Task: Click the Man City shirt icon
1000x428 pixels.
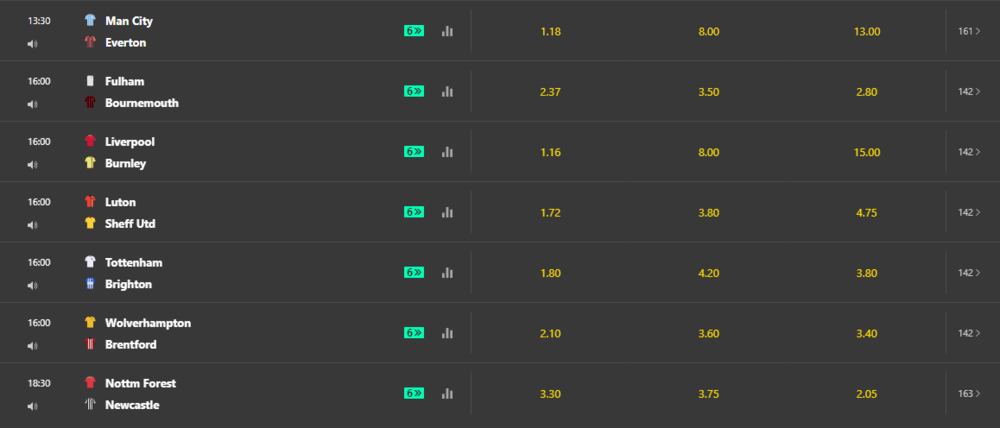Action: point(90,20)
